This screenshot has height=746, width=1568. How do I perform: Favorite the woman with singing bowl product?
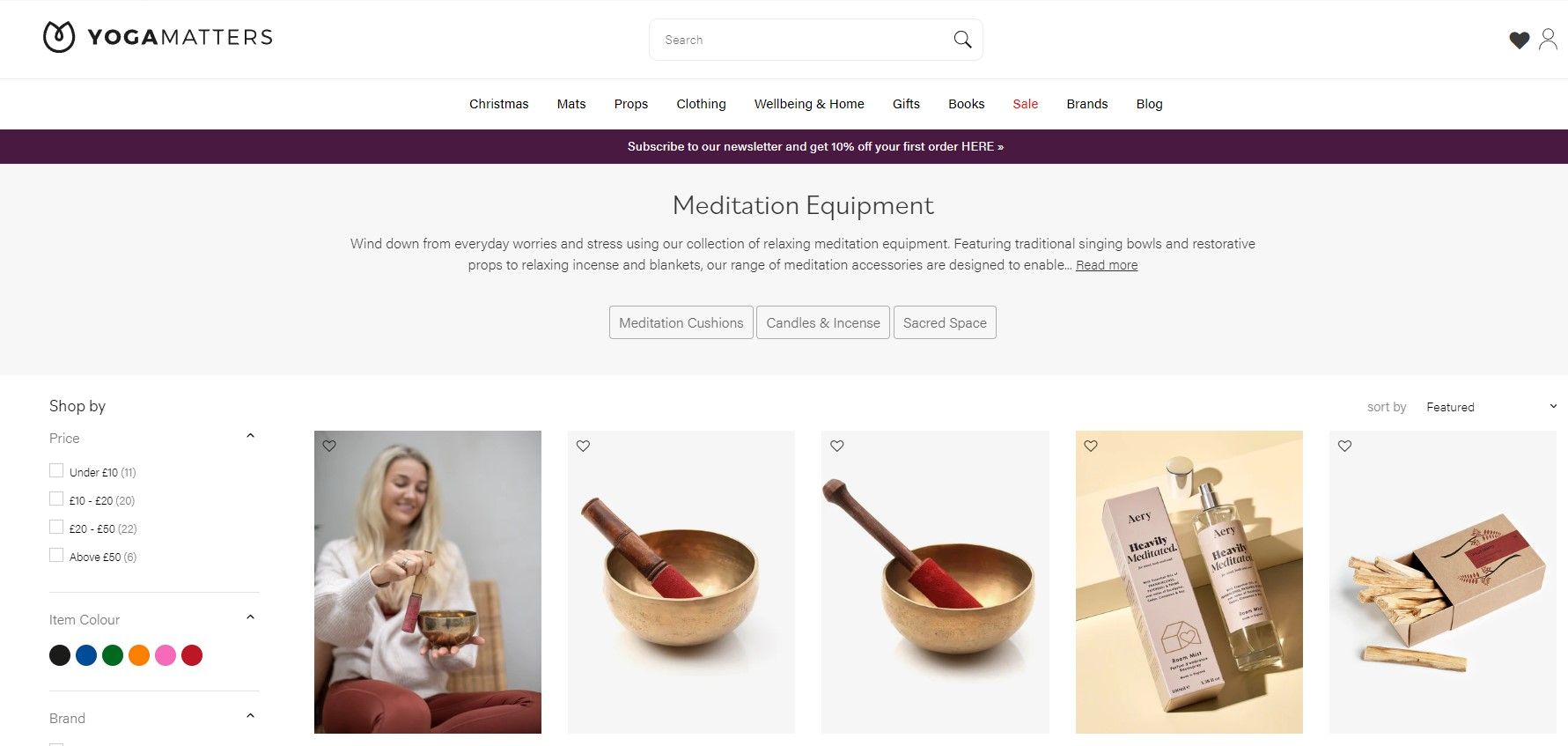pos(329,446)
